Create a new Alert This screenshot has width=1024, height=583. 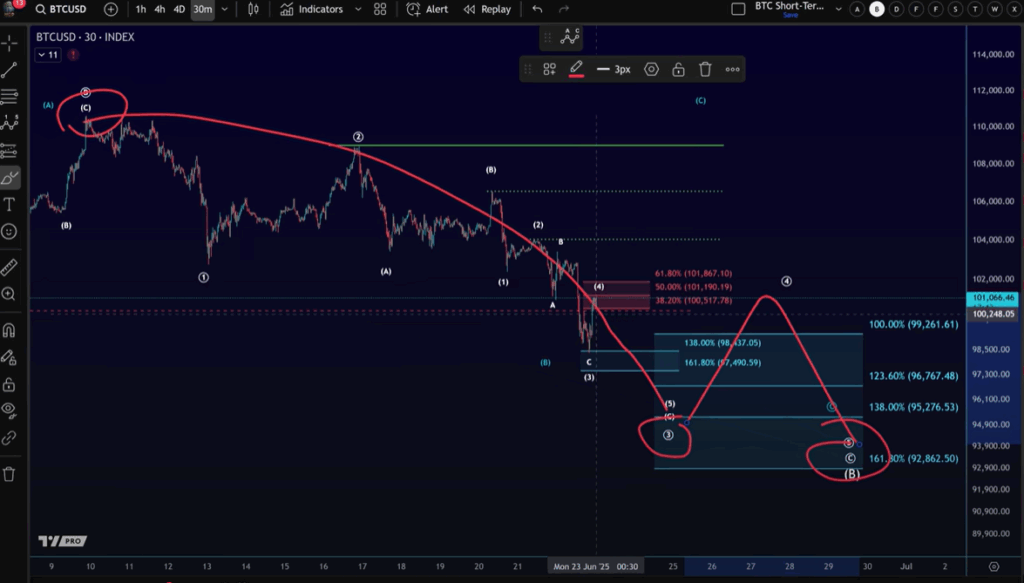pos(427,9)
